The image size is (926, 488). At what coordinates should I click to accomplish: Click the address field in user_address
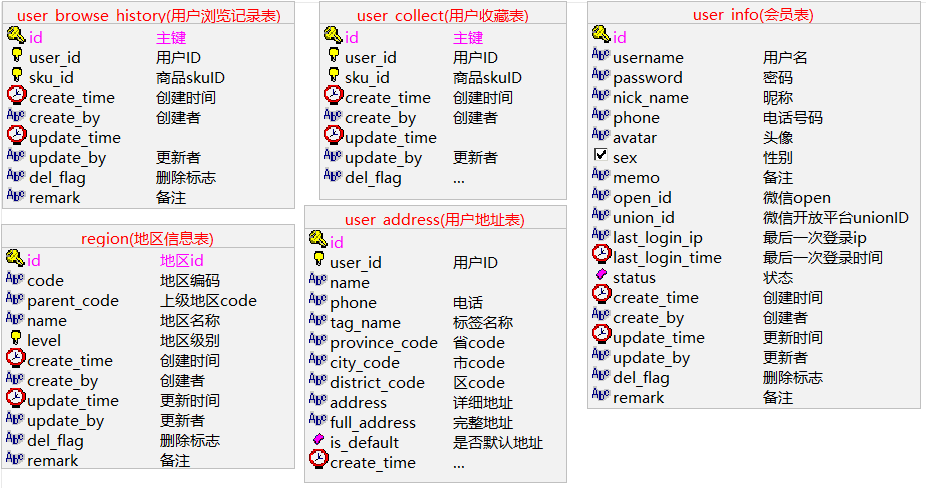[x=358, y=403]
